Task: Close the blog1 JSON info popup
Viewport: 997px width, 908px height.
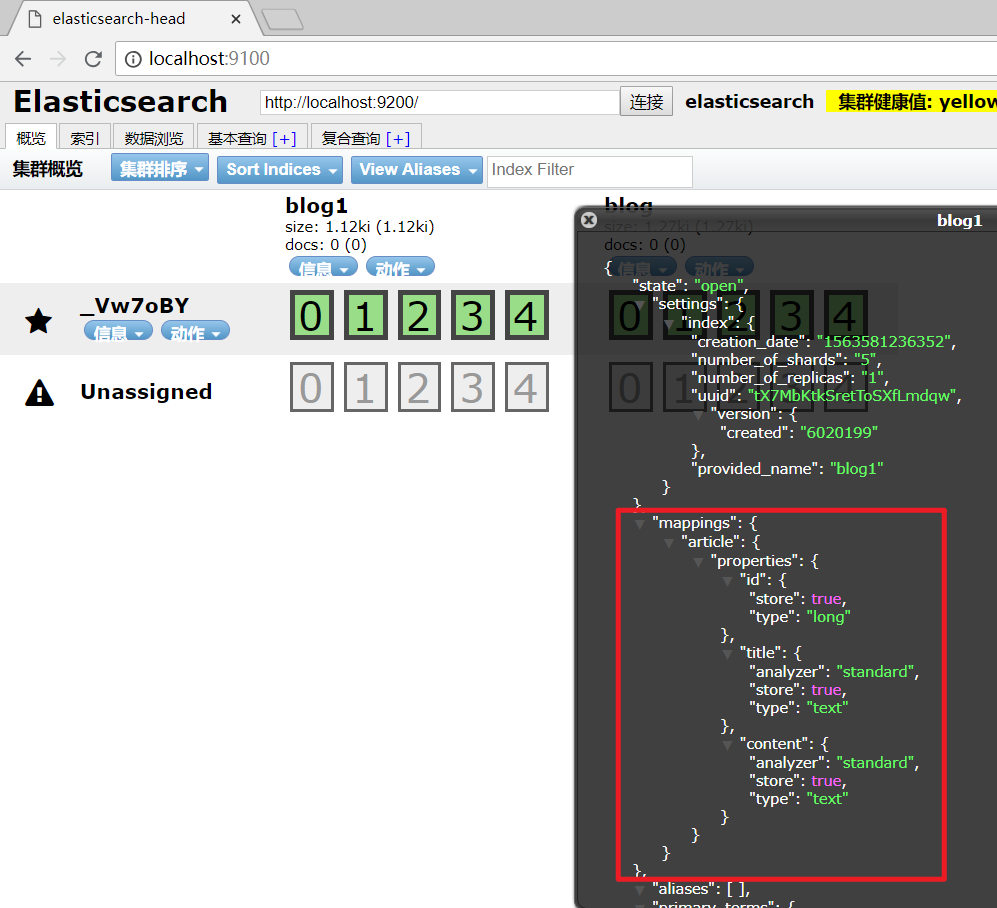Action: (589, 220)
